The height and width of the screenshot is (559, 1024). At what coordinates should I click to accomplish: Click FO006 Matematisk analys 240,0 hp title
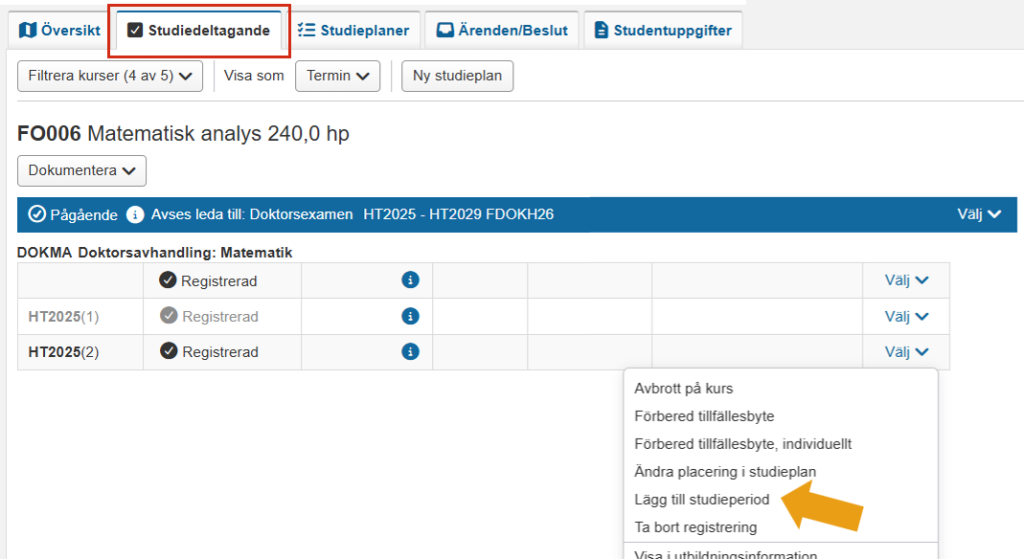[x=183, y=133]
